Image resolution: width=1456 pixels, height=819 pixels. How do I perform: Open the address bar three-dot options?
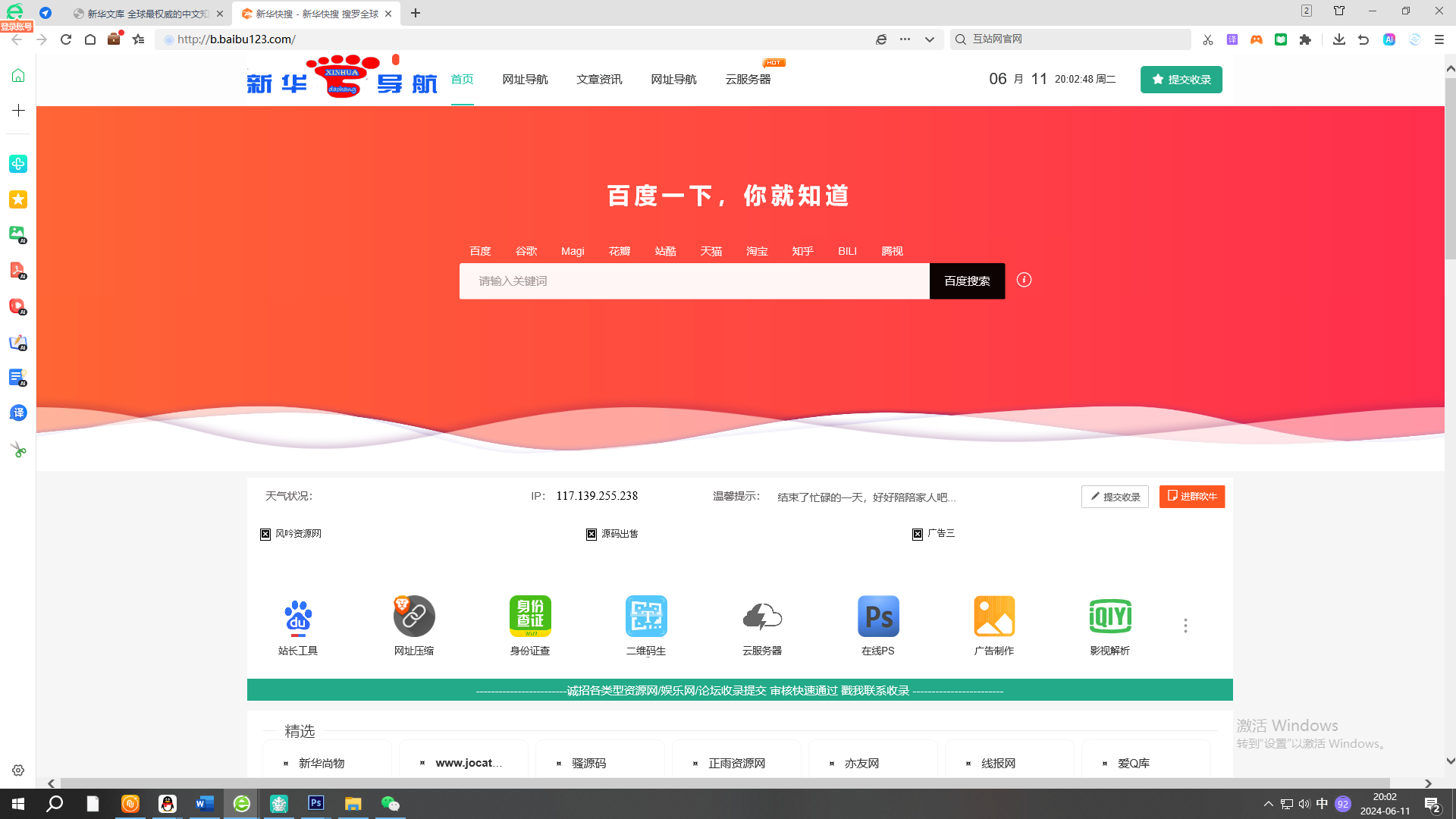pyautogui.click(x=905, y=39)
